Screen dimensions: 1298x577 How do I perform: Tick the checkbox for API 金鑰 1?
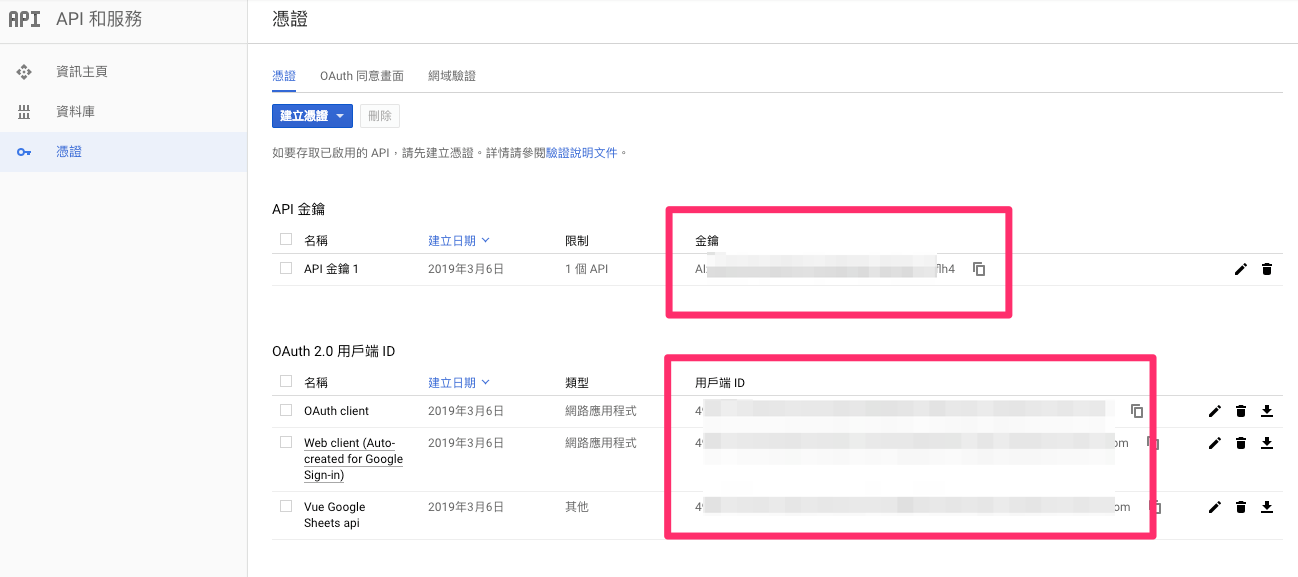pos(286,268)
